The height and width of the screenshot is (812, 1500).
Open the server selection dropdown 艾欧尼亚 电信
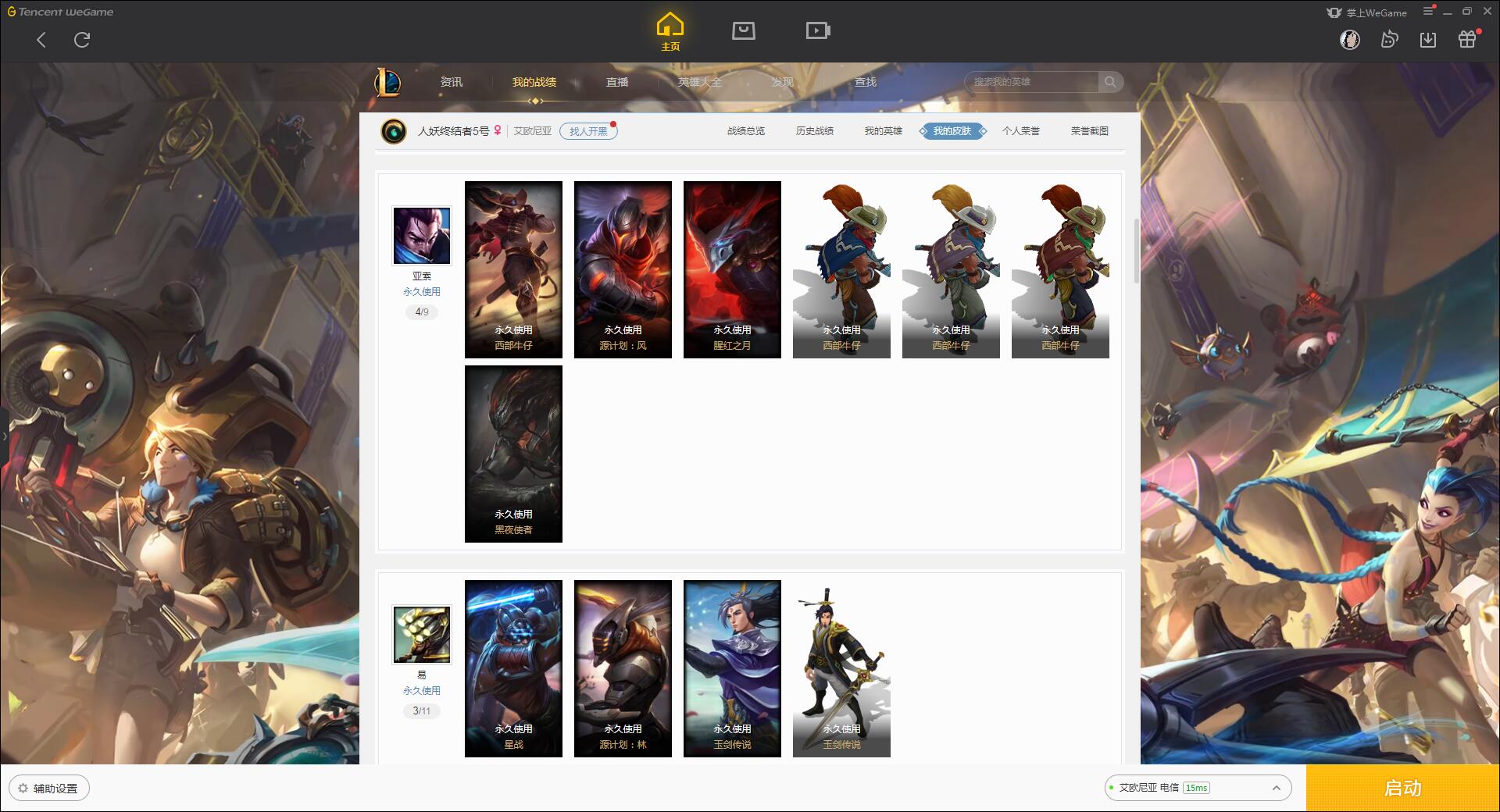[x=1197, y=788]
